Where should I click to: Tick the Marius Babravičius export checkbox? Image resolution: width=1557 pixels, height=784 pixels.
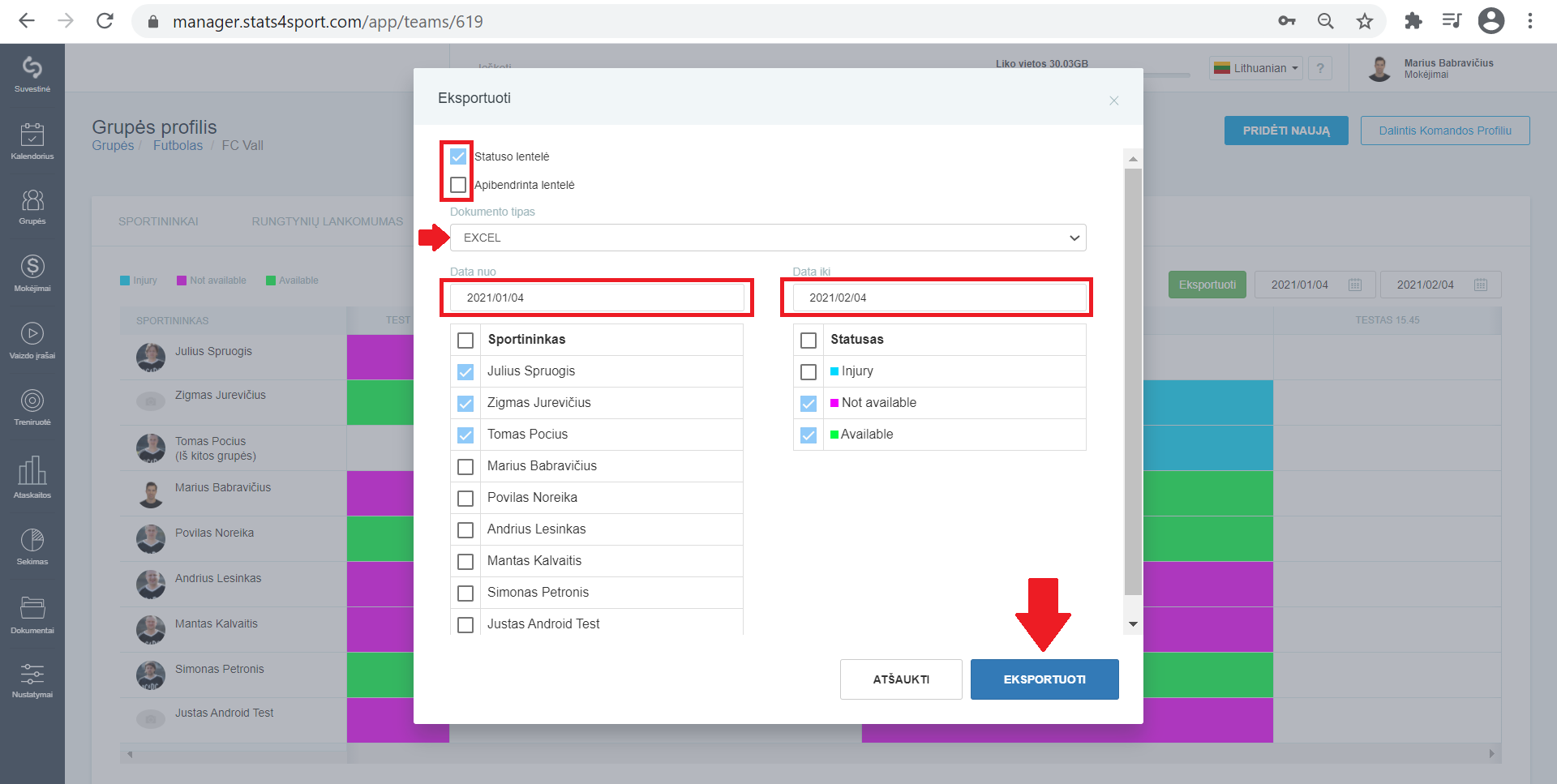click(x=465, y=466)
